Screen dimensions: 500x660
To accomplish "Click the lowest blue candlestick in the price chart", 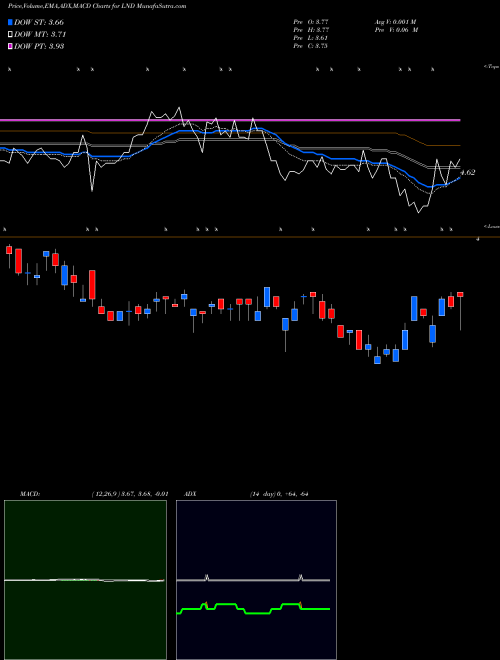I will click(x=378, y=360).
